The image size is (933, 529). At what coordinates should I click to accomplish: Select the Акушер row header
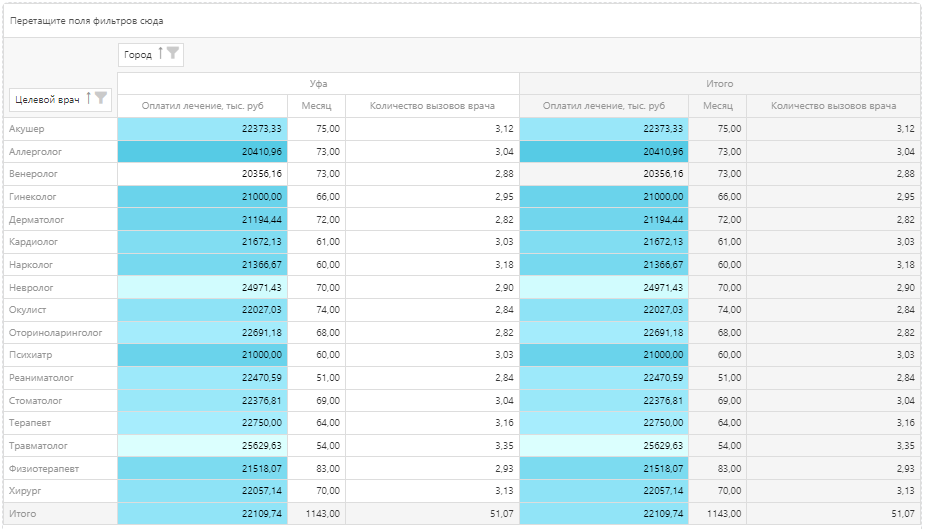click(27, 129)
